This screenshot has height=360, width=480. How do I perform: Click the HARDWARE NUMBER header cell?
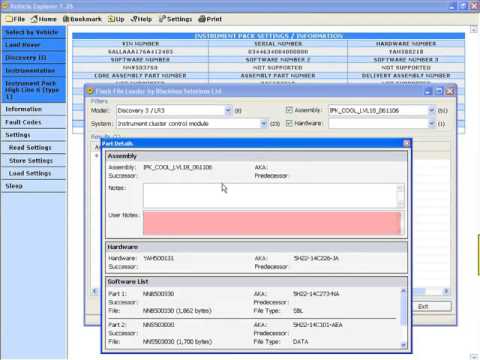[x=406, y=44]
